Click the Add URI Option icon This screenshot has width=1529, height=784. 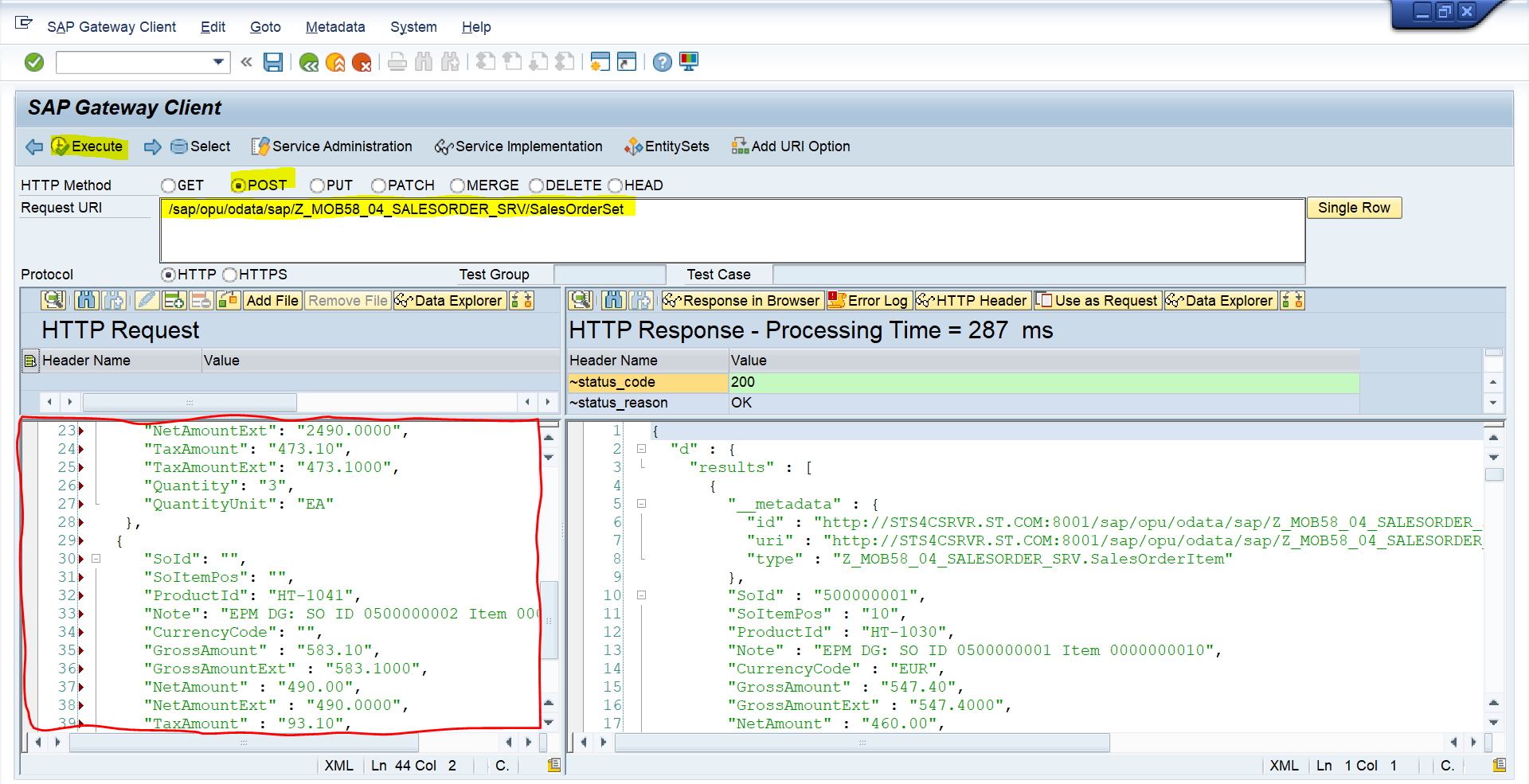tap(740, 146)
